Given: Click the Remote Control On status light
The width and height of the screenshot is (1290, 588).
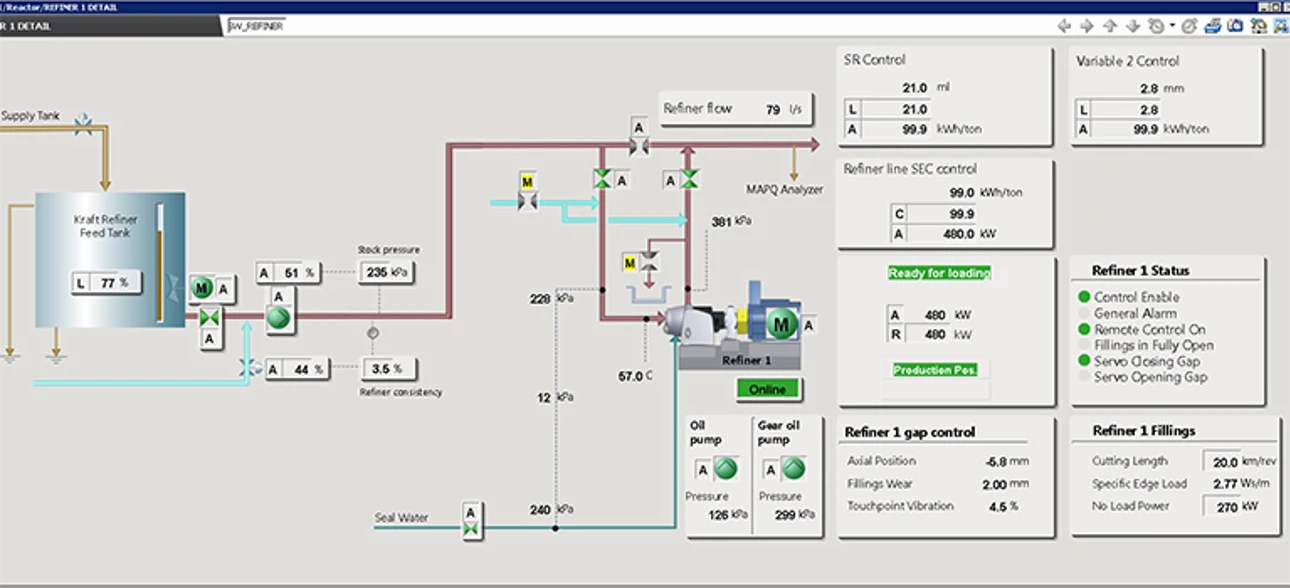Looking at the screenshot, I should (x=1084, y=329).
